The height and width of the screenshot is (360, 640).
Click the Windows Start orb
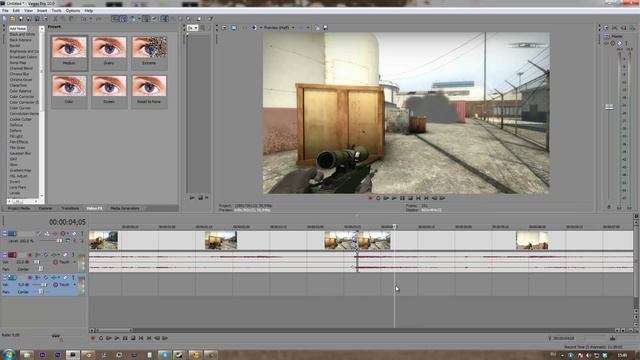[9, 354]
